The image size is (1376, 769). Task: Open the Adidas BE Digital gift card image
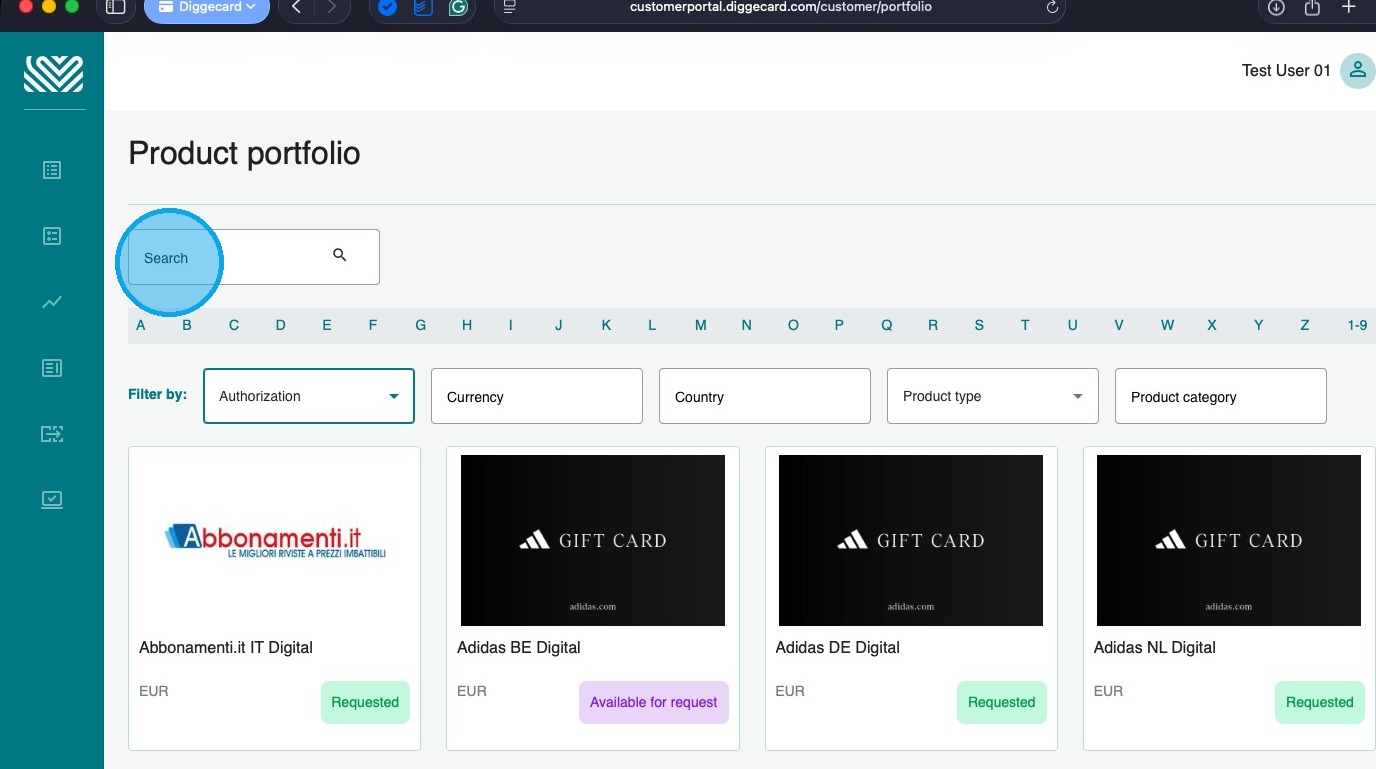tap(593, 540)
